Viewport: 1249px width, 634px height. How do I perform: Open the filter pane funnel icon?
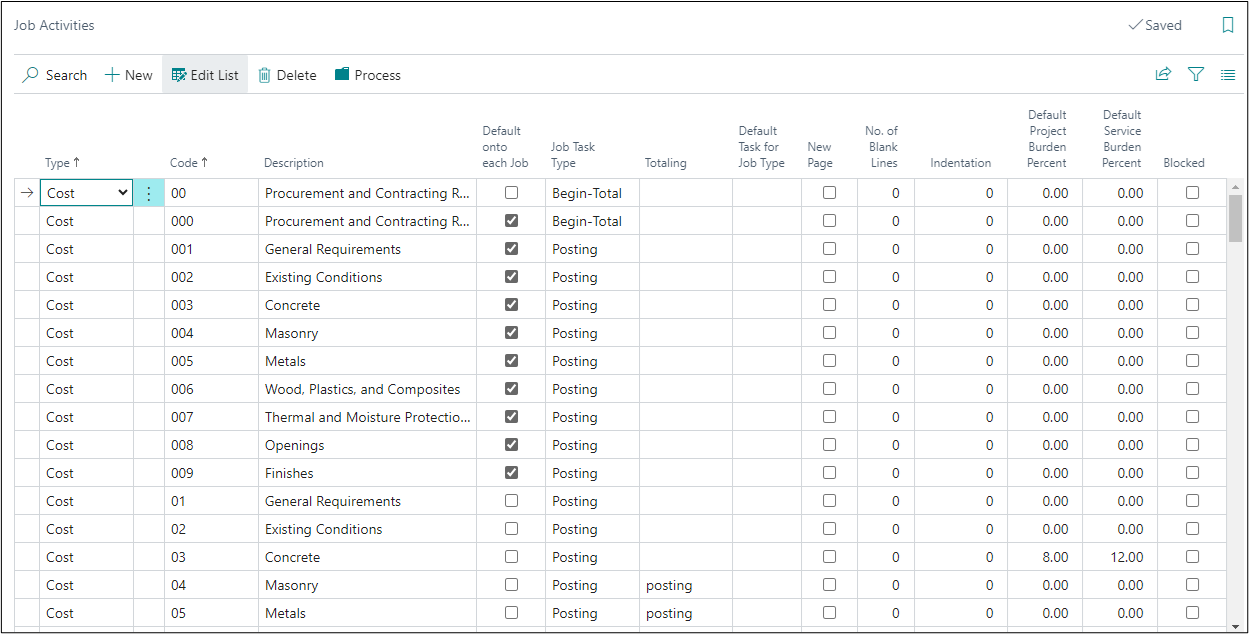pyautogui.click(x=1195, y=75)
